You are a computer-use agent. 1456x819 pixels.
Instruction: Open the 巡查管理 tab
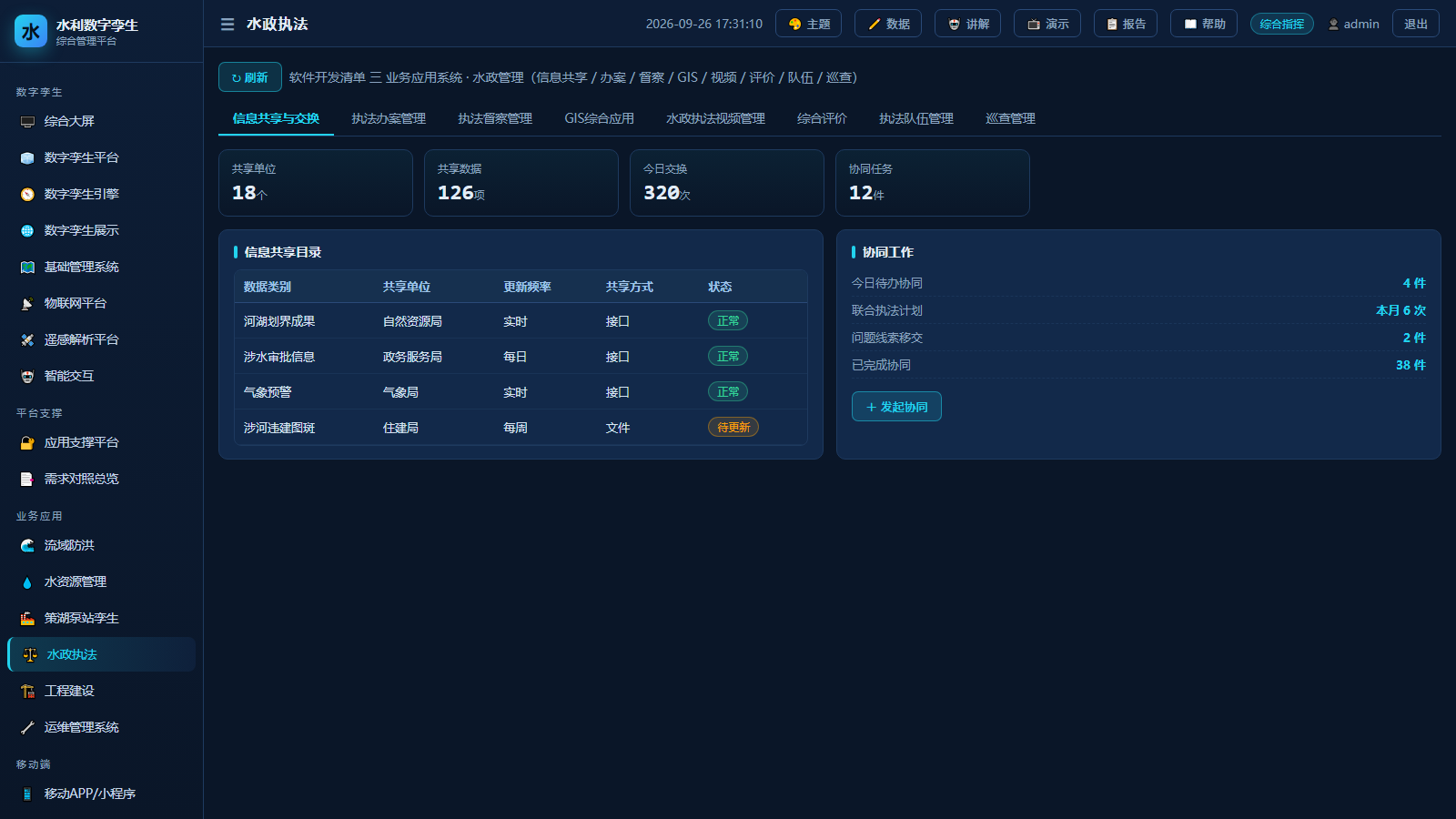pyautogui.click(x=1010, y=118)
